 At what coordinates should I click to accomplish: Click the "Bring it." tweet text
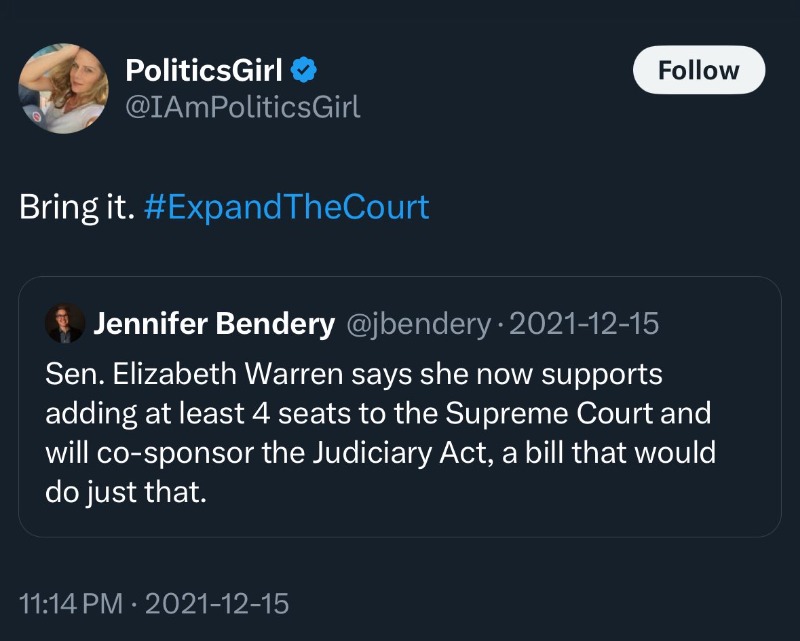(x=76, y=206)
